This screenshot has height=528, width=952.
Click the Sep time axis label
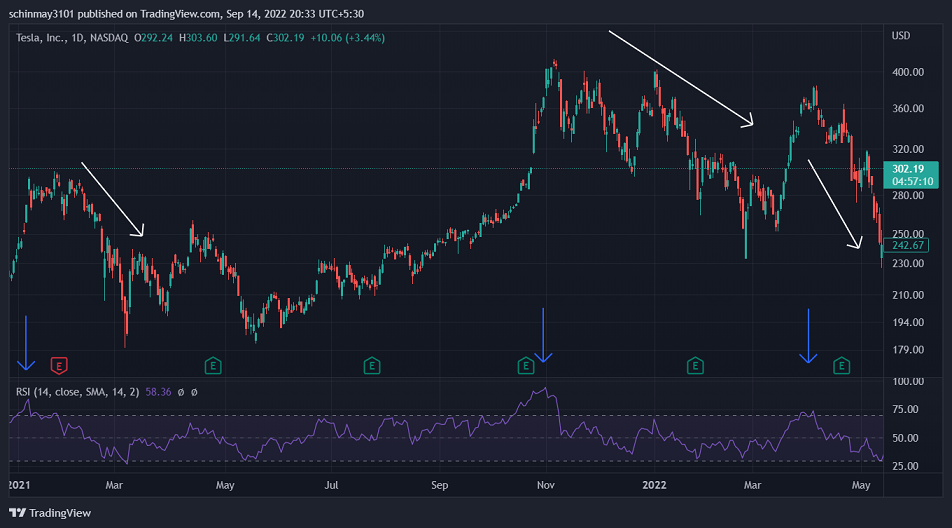tap(440, 486)
